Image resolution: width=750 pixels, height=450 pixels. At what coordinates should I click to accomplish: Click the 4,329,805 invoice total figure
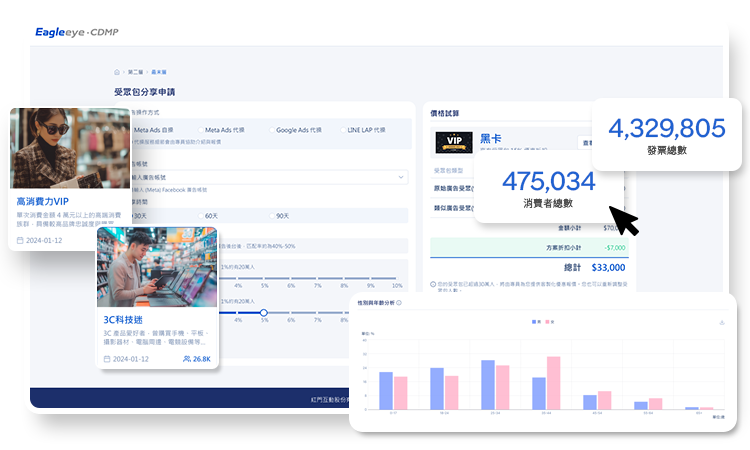(667, 128)
